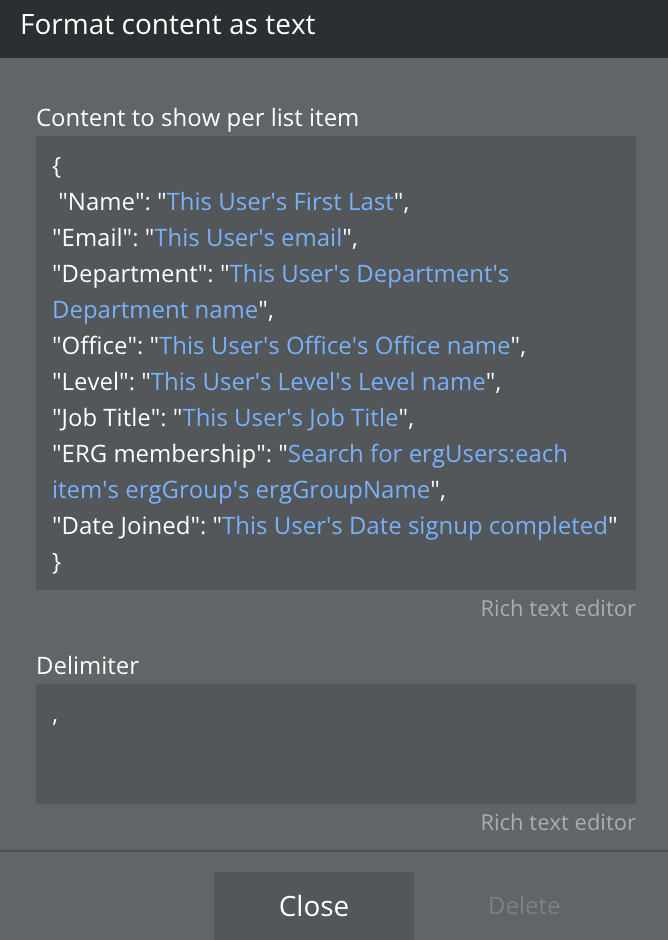
Task: Select the "This User's First Last" expression
Action: pos(281,202)
